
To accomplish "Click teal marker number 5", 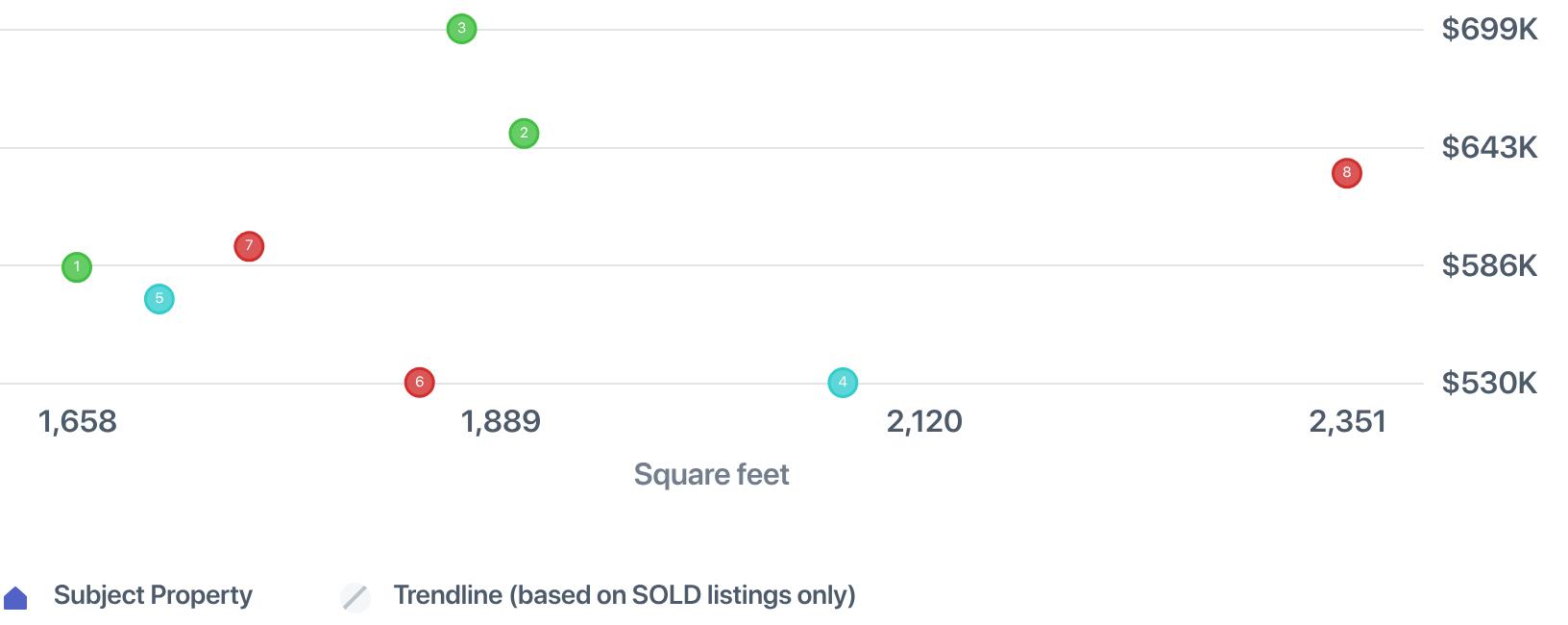I will [x=159, y=299].
